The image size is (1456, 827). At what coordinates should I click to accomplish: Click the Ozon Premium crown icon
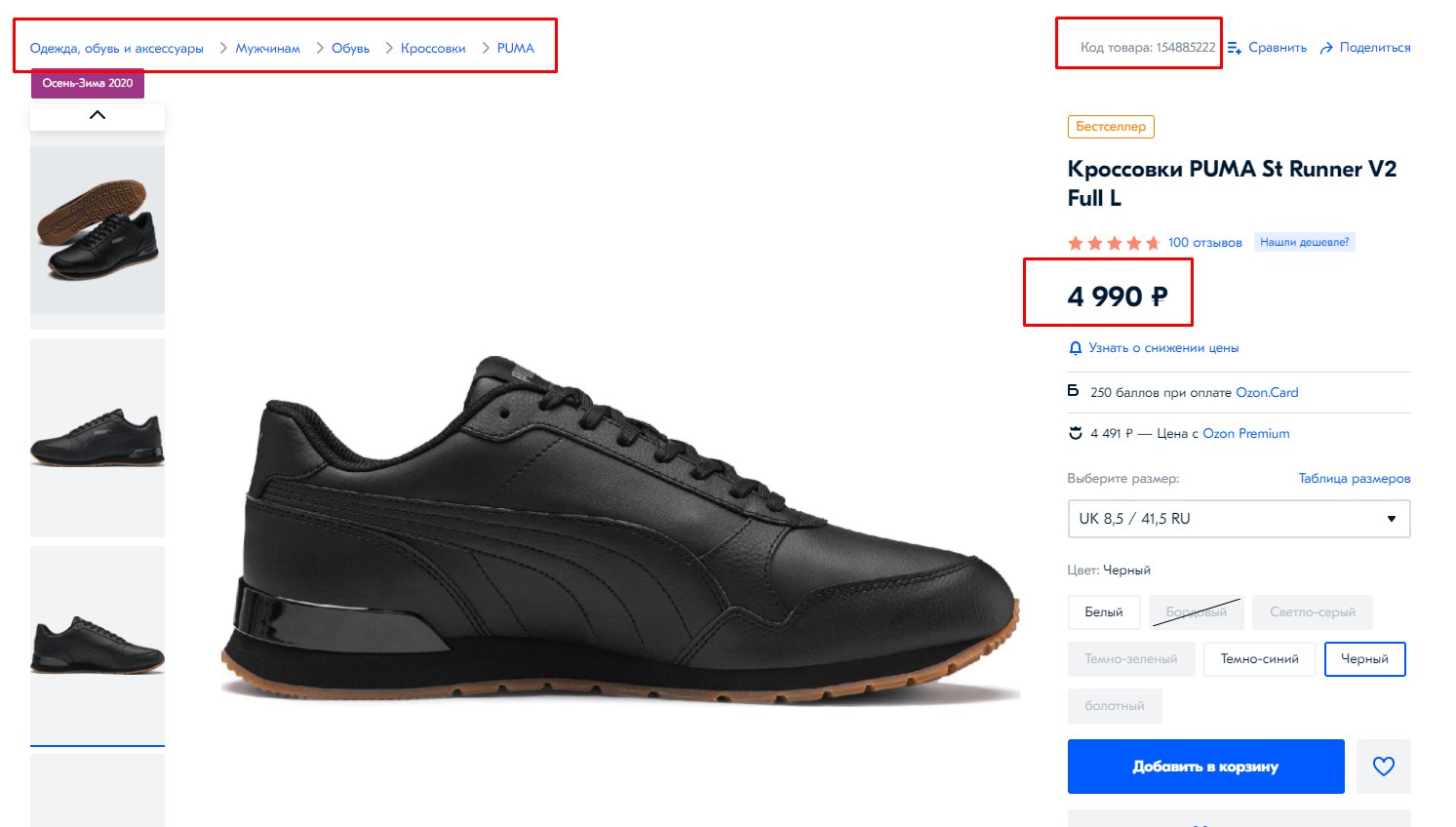[1076, 433]
